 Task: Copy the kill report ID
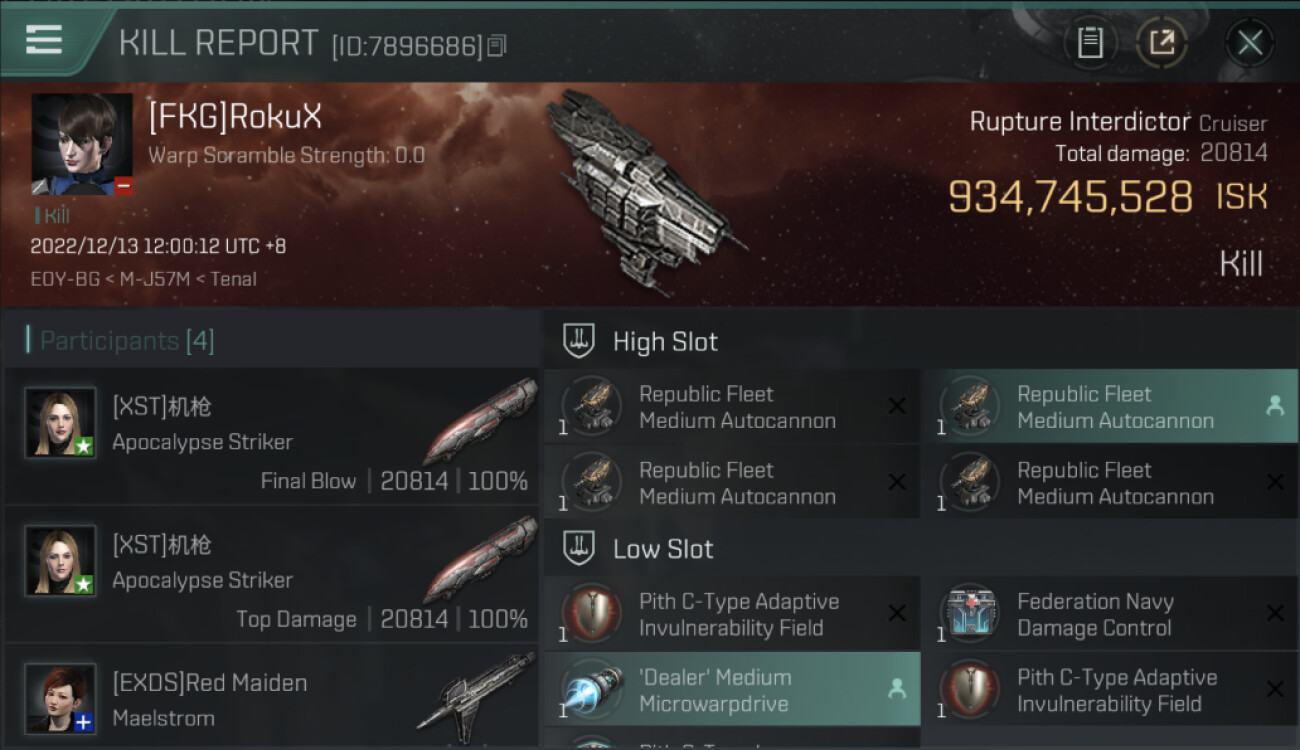point(497,45)
